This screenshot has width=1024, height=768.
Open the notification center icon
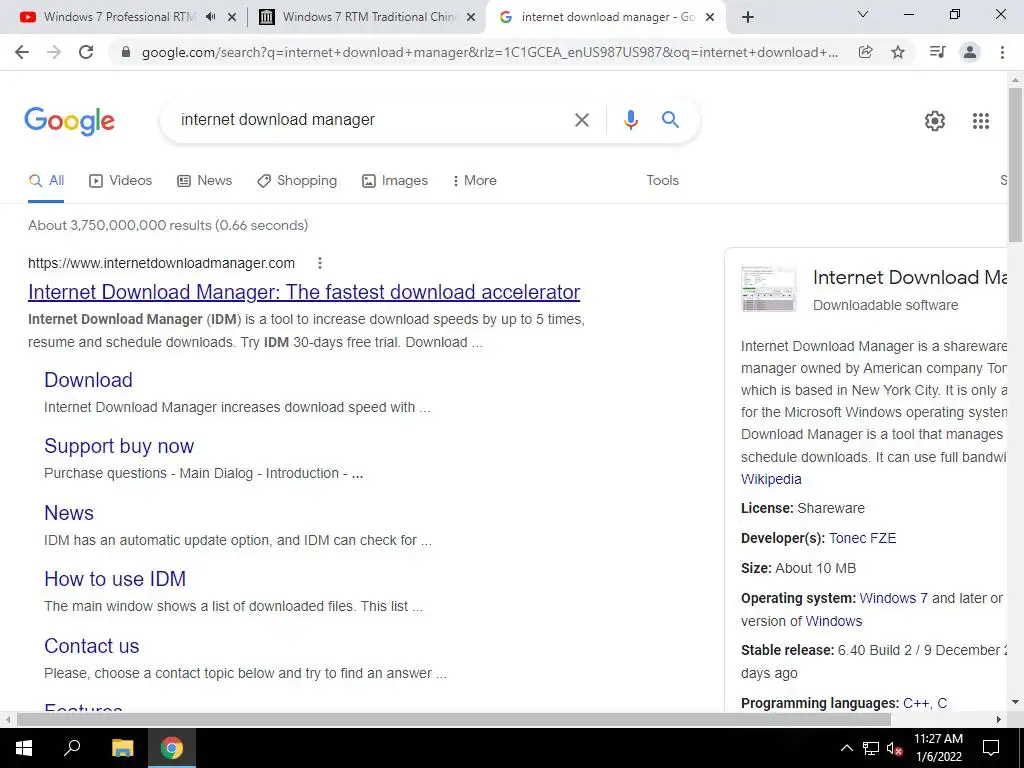point(991,748)
